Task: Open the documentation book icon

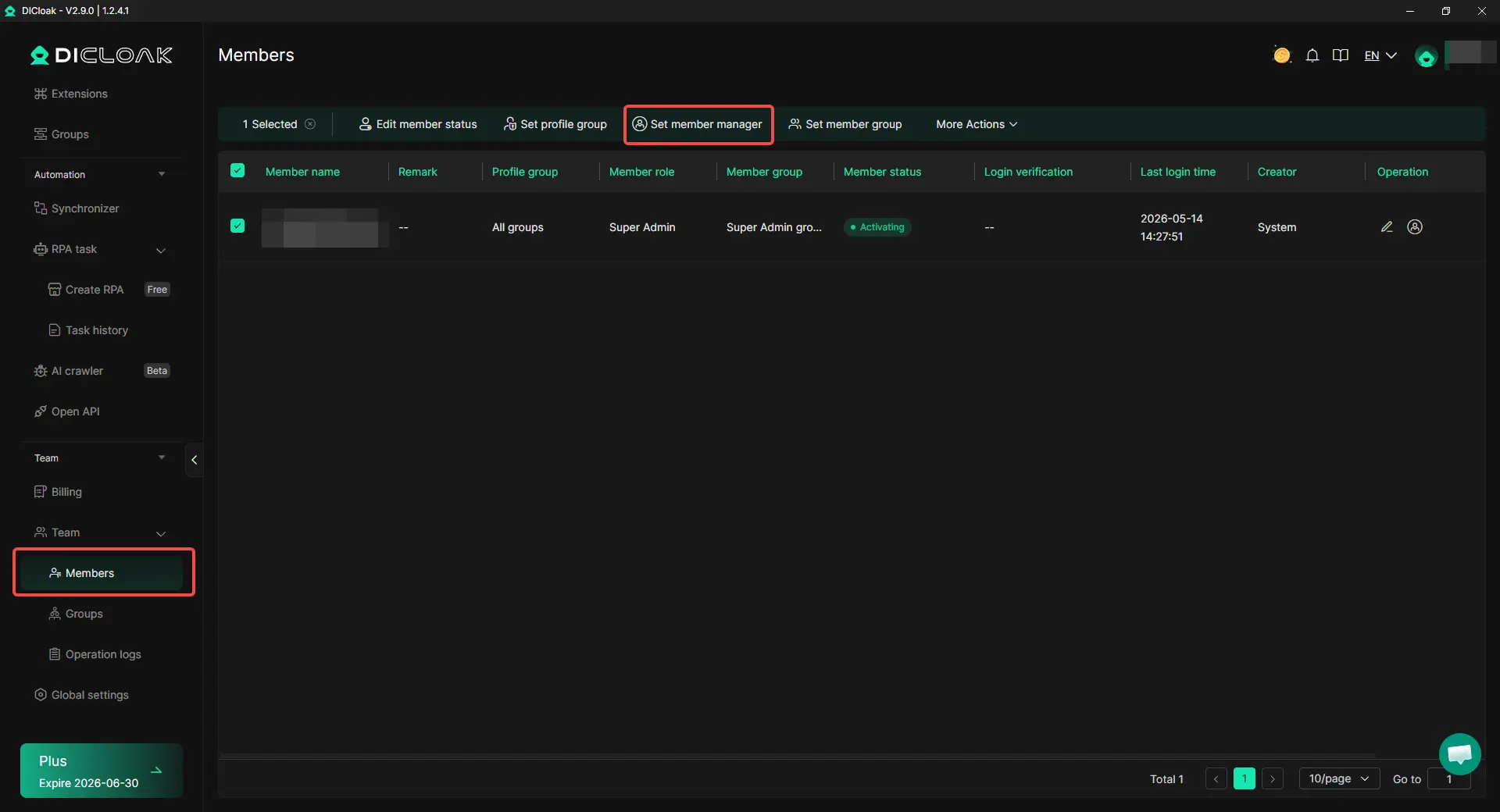Action: (x=1341, y=55)
